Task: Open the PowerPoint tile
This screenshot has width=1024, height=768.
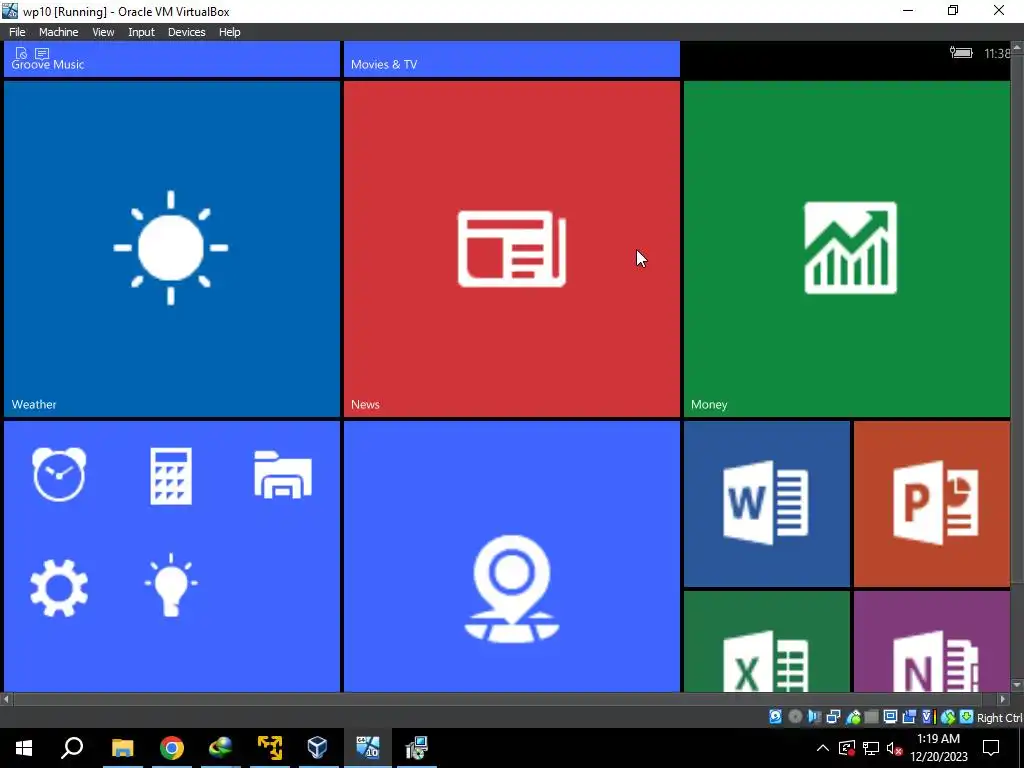Action: pyautogui.click(x=932, y=504)
